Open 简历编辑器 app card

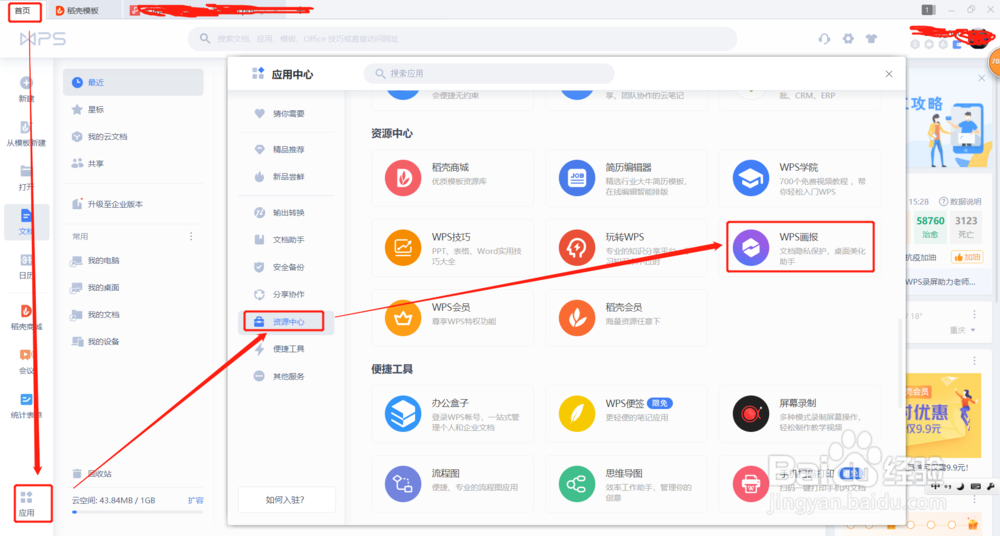tap(626, 177)
